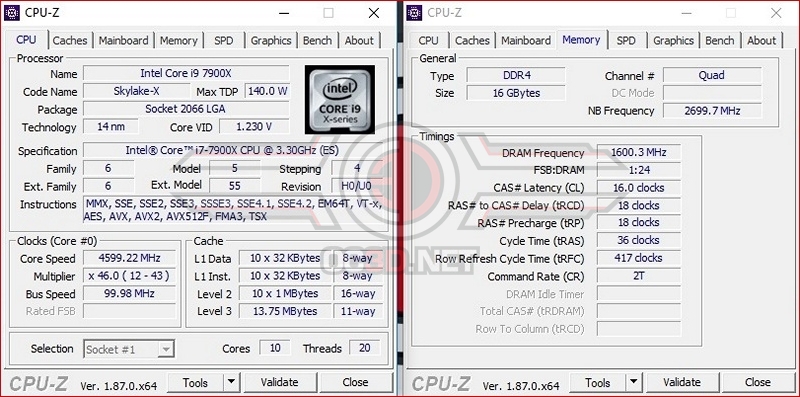Open Caches tab in right CPU-Z window

472,40
